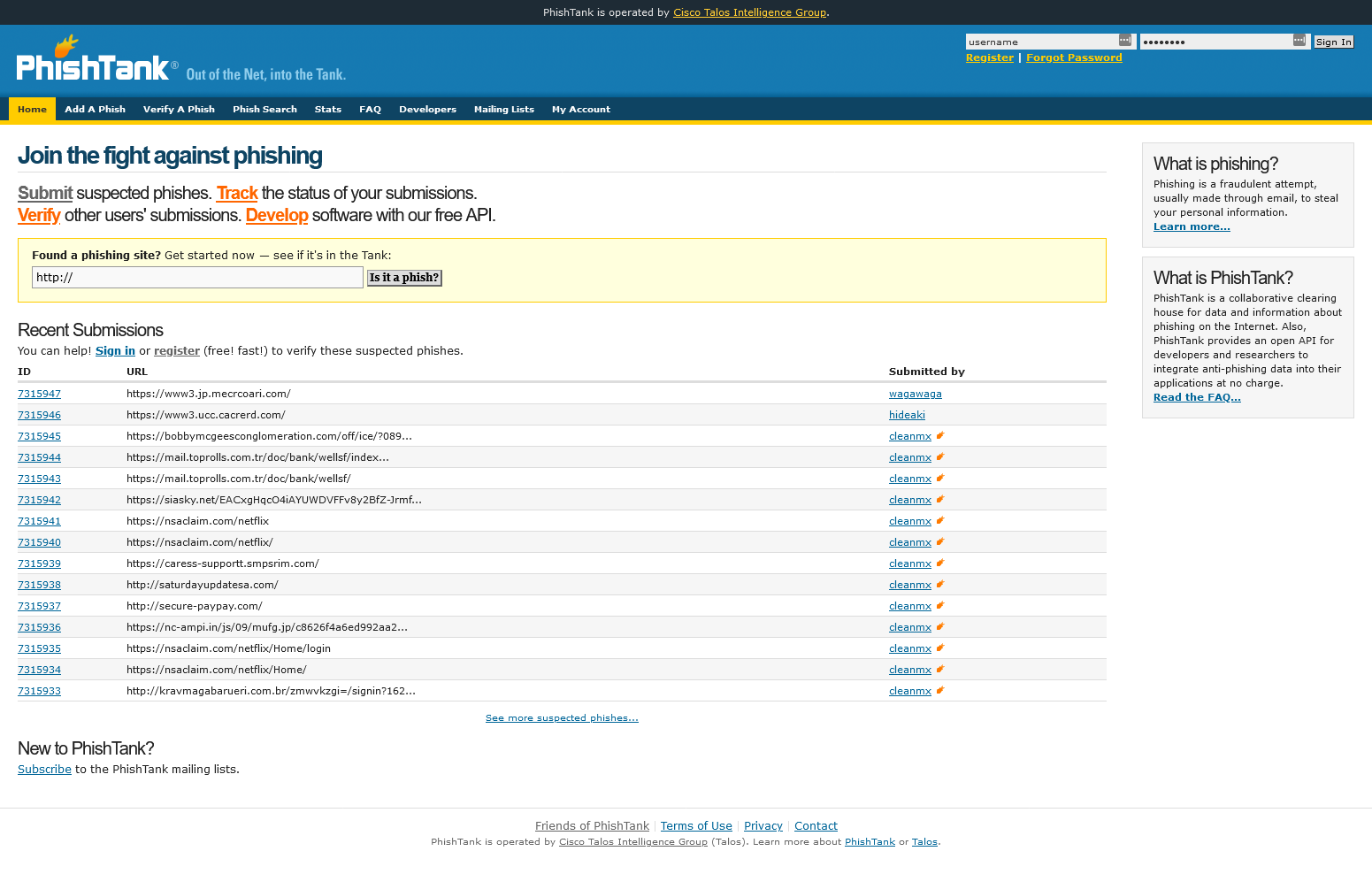Screen dimensions: 1372x874
Task: Click the Sign In button
Action: pos(1333,42)
